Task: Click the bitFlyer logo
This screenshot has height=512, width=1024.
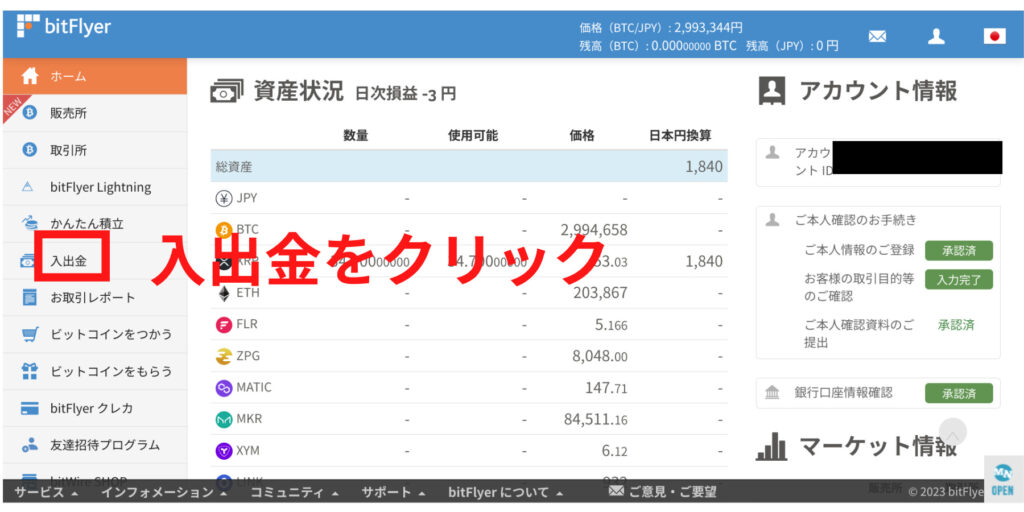Action: [x=64, y=27]
